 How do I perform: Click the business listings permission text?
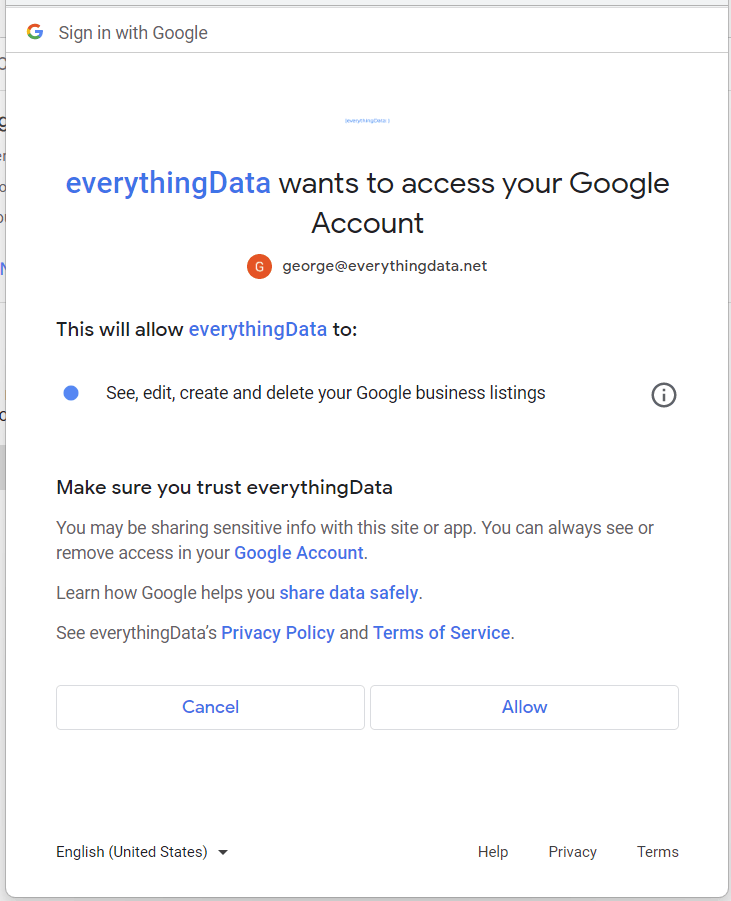point(325,393)
